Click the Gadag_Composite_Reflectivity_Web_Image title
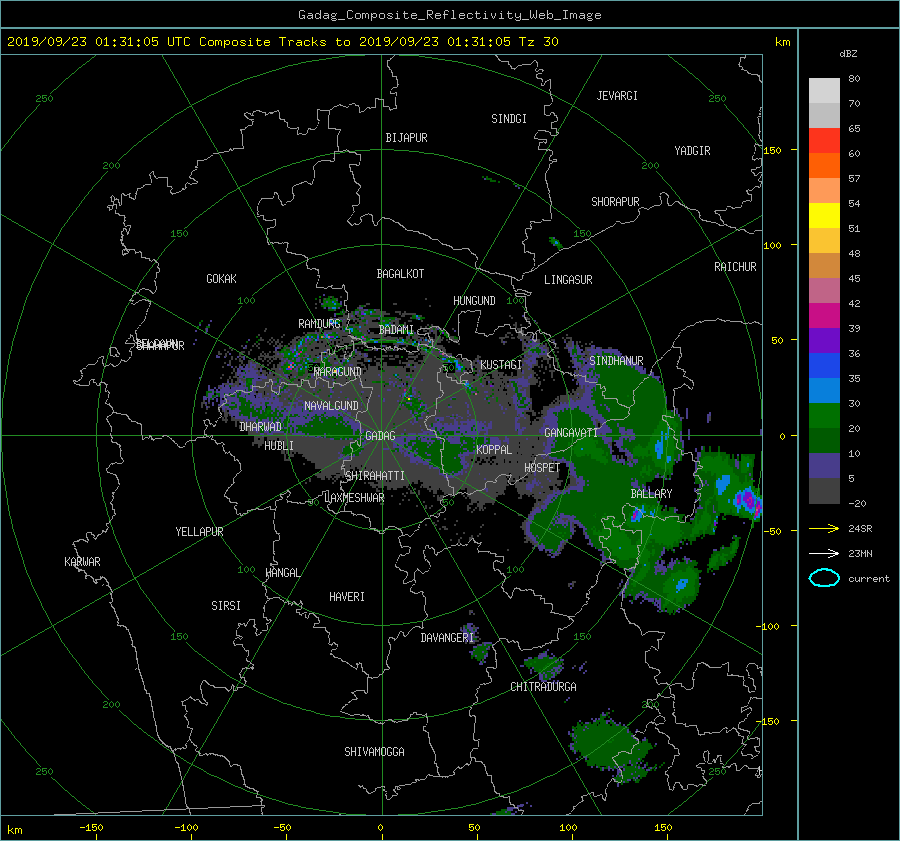The image size is (900, 841). (449, 15)
